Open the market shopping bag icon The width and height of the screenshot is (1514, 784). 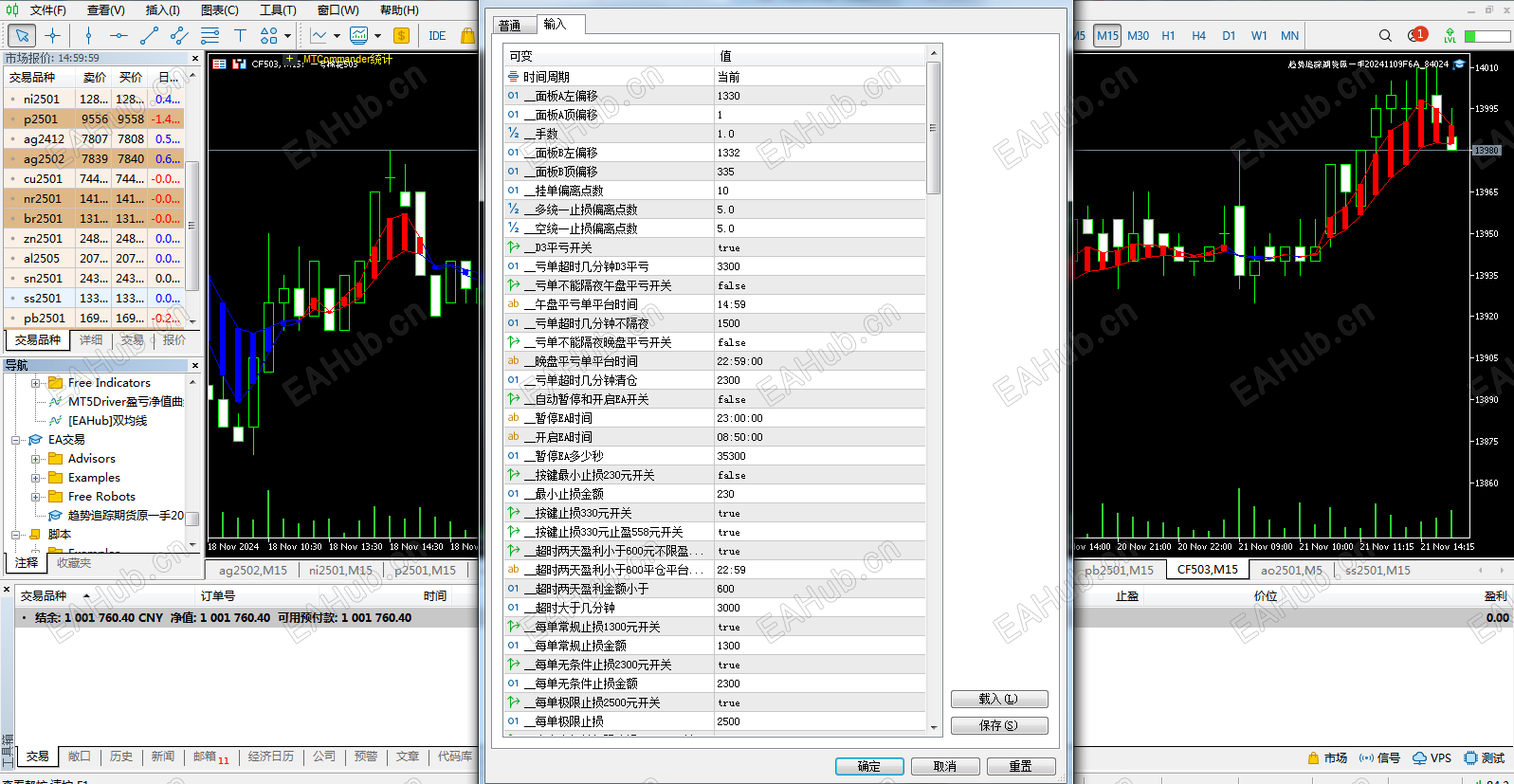(467, 36)
